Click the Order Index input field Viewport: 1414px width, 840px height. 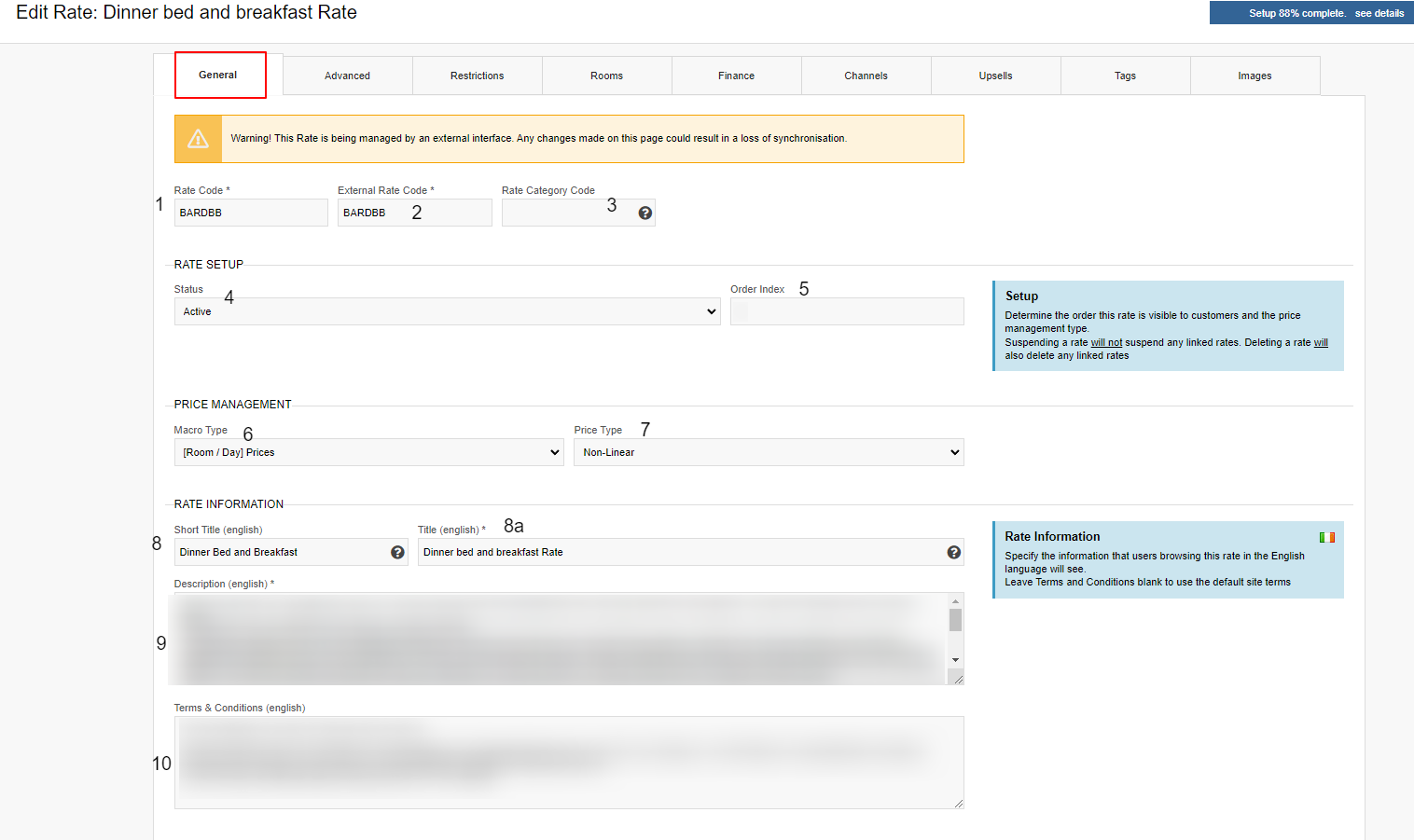tap(847, 311)
